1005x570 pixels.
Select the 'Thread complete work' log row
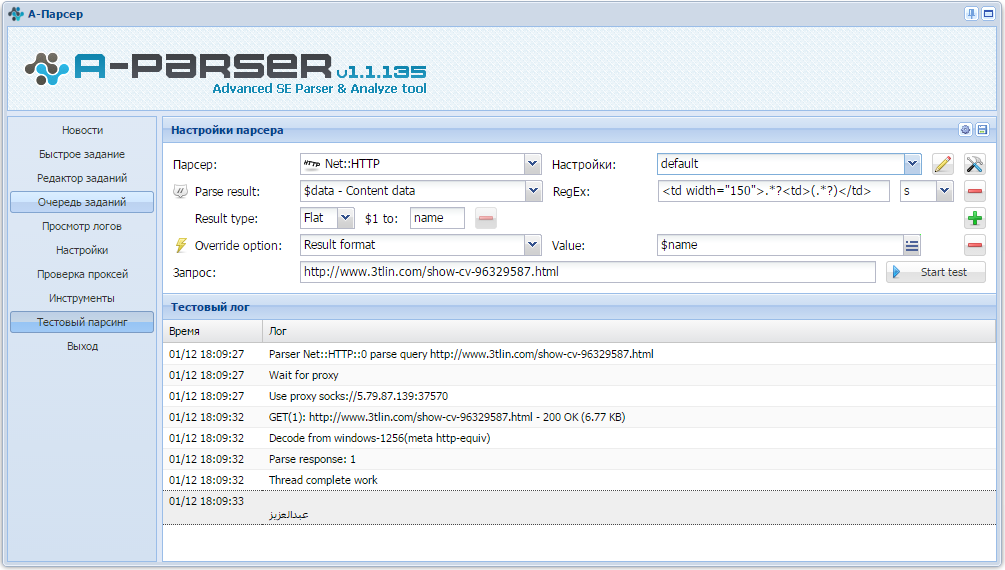coord(579,480)
